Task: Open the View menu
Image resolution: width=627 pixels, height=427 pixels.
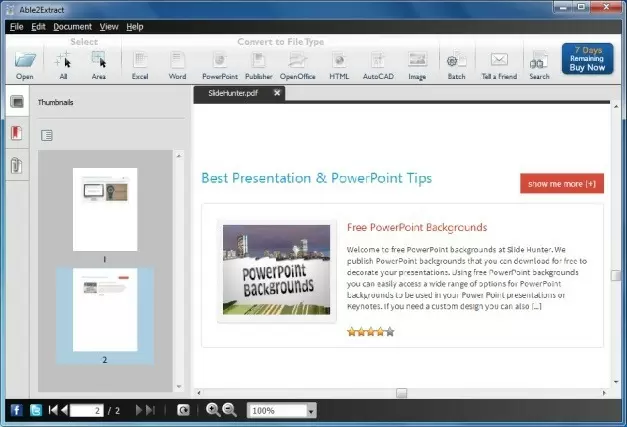Action: [109, 26]
